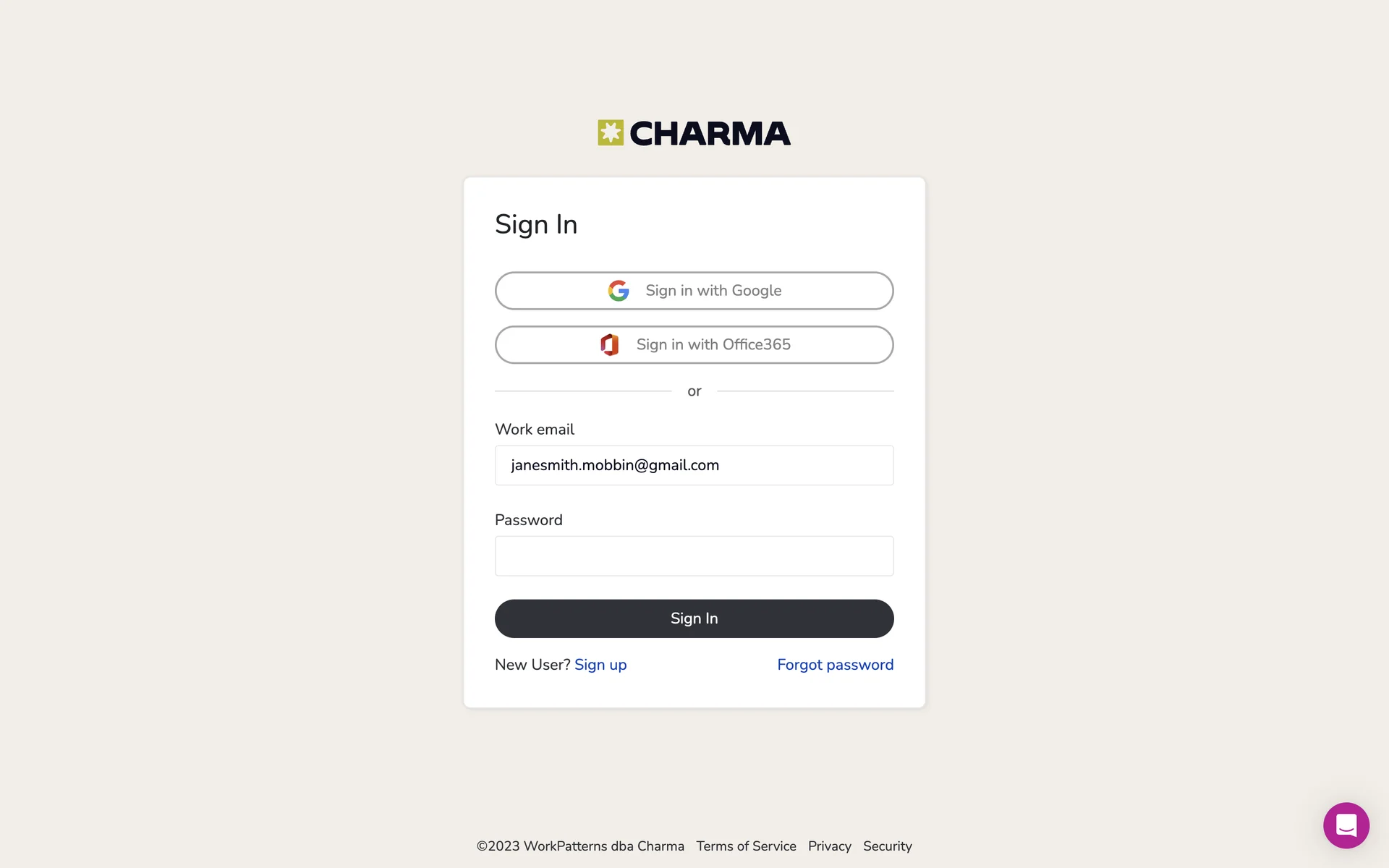Click the 'or' divider text
This screenshot has width=1389, height=868.
694,391
